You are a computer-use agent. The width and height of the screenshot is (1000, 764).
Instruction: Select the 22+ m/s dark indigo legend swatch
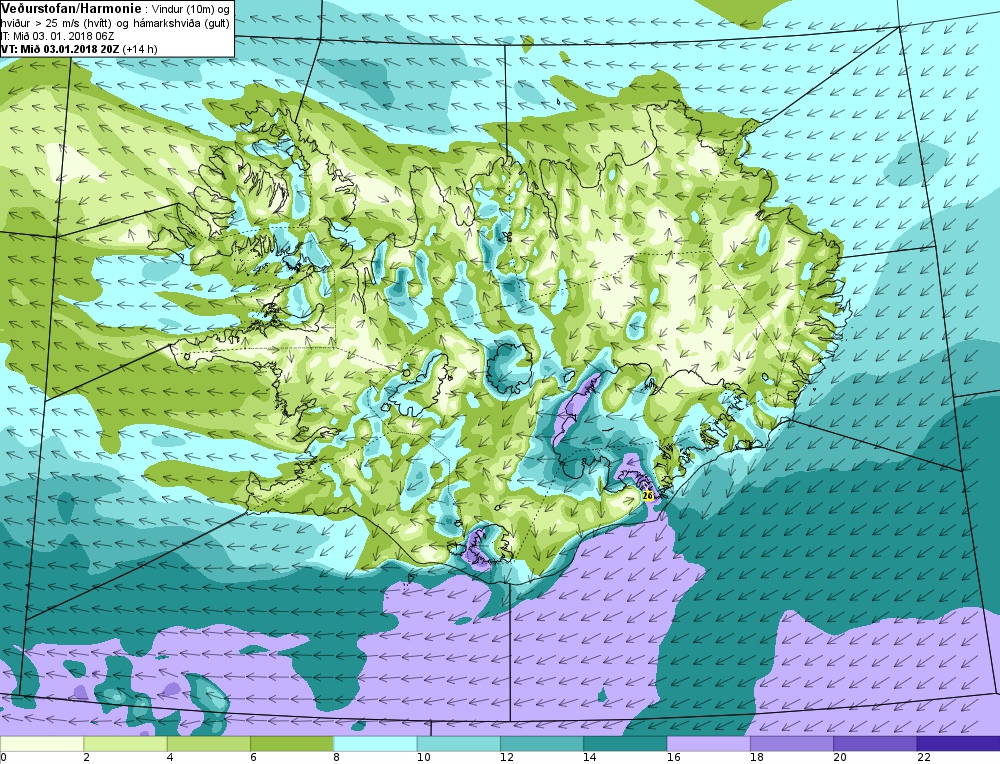pyautogui.click(x=959, y=744)
